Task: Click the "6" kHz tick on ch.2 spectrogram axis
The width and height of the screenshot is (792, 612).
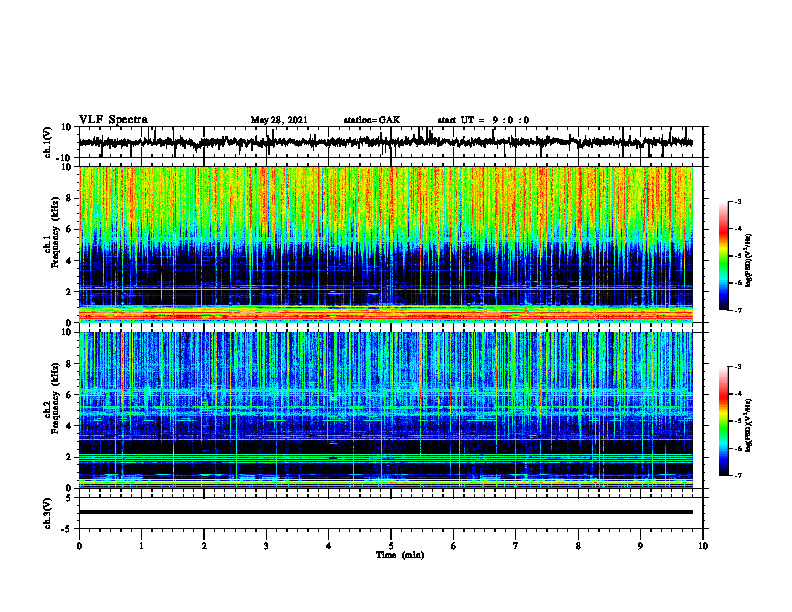Action: [x=69, y=395]
